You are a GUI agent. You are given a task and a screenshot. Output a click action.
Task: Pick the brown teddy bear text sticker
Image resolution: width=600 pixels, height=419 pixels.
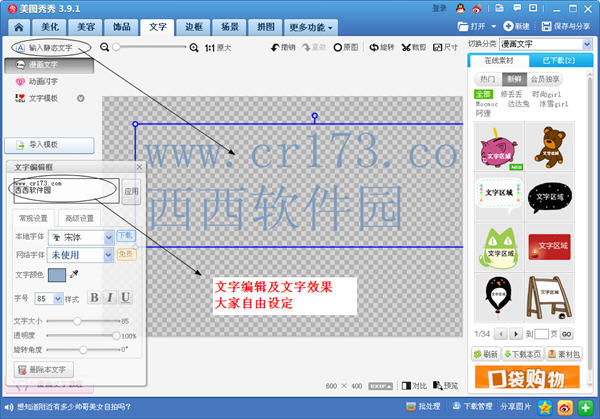tap(550, 146)
